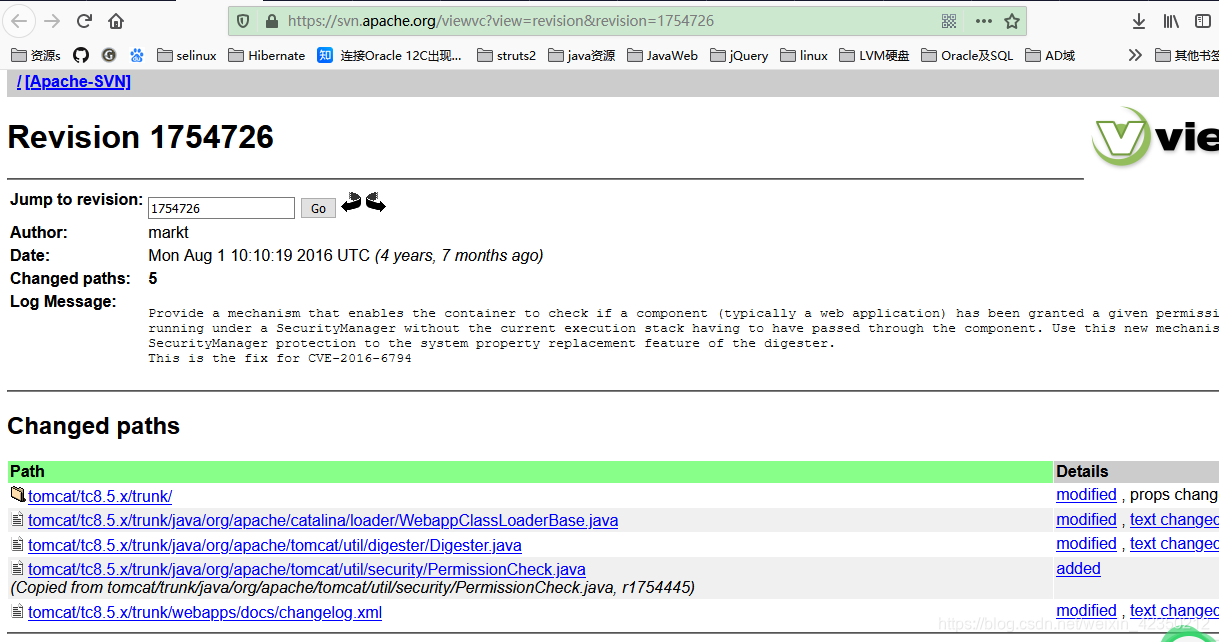Screen dimensions: 1219x642
Task: Open PermissionCheck.java path link
Action: click(307, 569)
